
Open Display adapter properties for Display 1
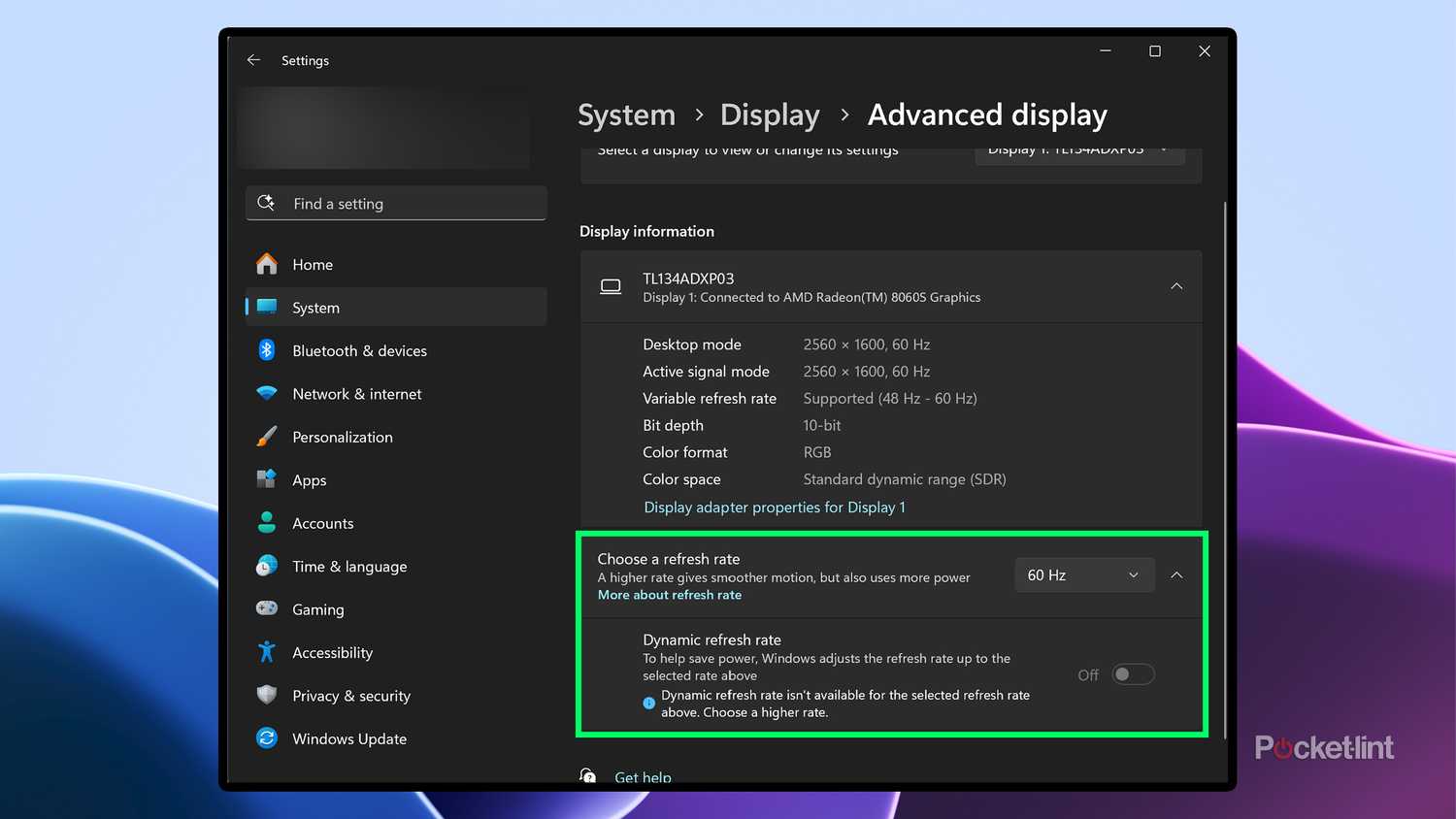[x=774, y=507]
